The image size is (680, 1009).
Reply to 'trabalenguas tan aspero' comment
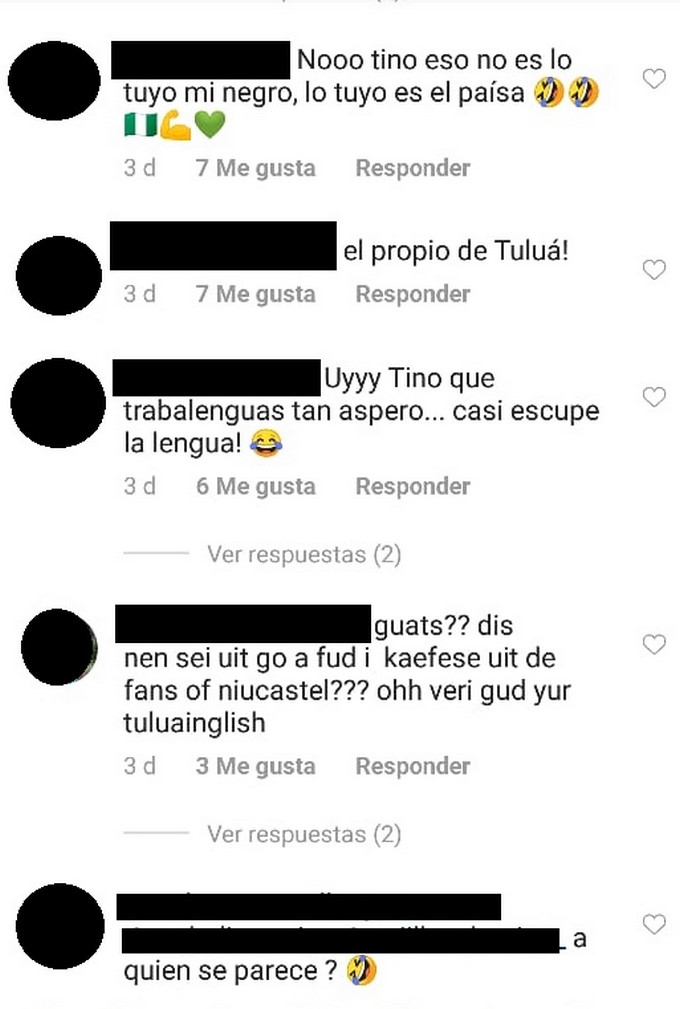click(x=413, y=486)
